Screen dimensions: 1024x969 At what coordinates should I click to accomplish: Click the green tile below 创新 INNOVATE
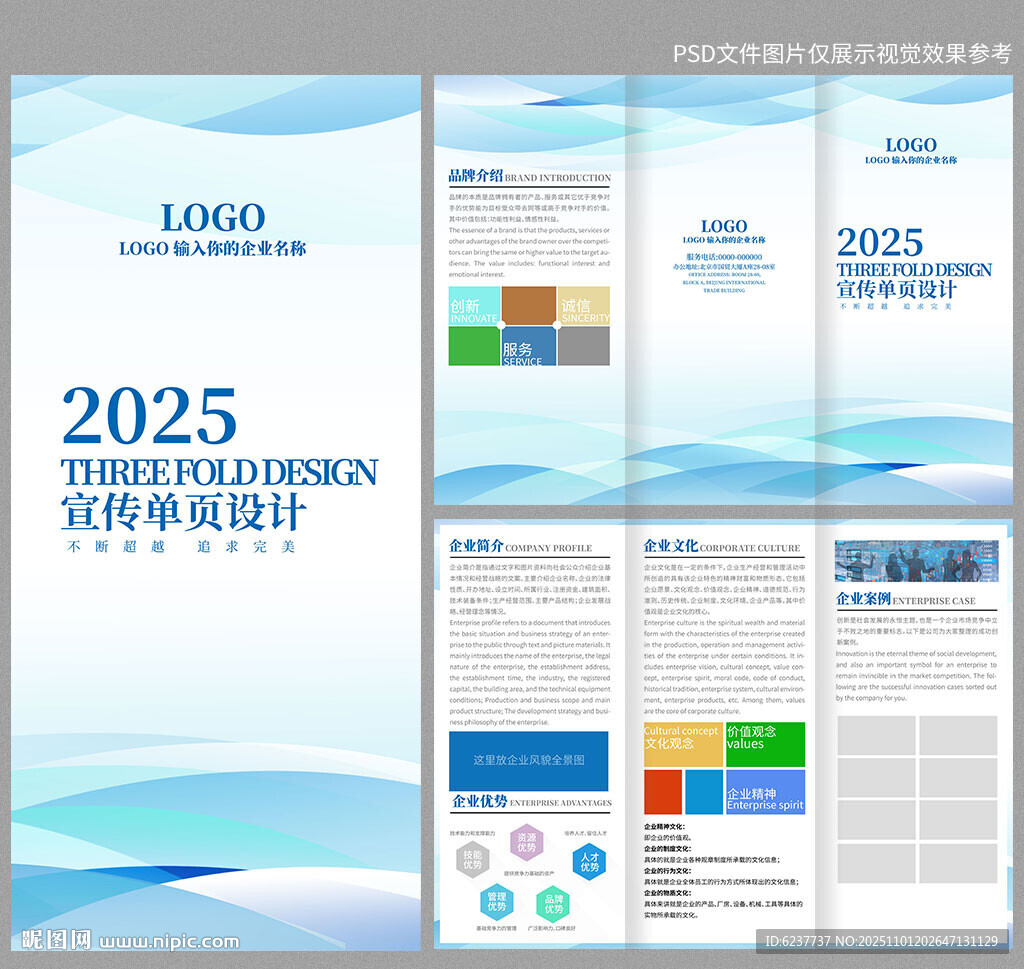pos(474,346)
